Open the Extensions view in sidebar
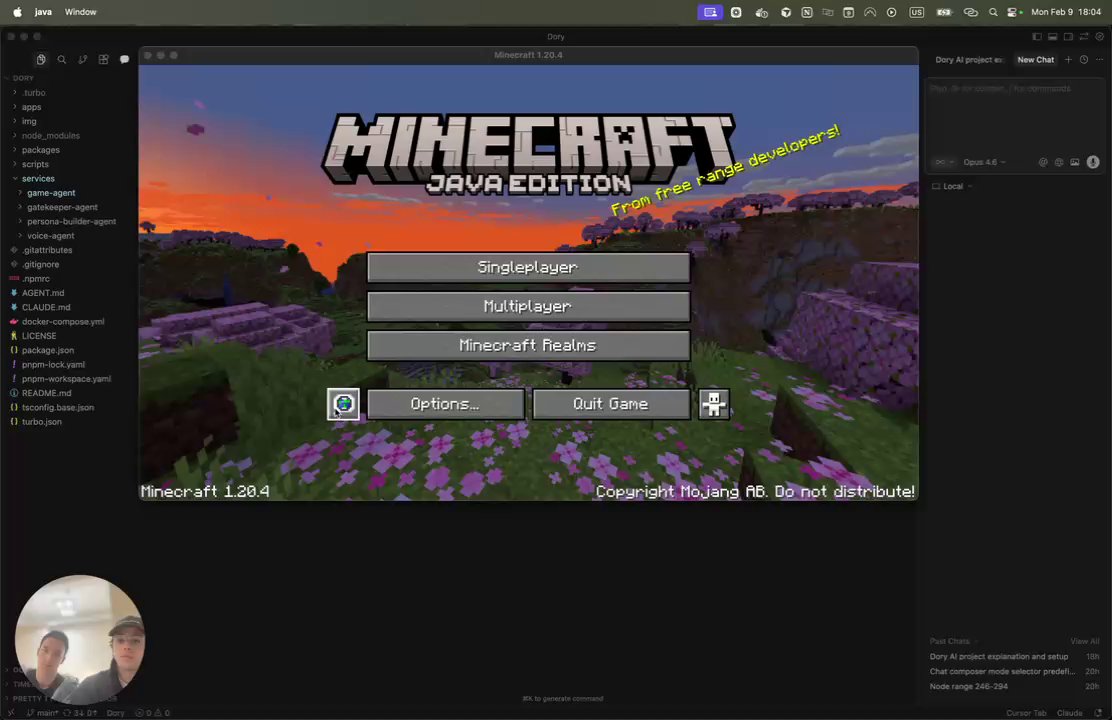This screenshot has width=1112, height=720. pyautogui.click(x=104, y=60)
